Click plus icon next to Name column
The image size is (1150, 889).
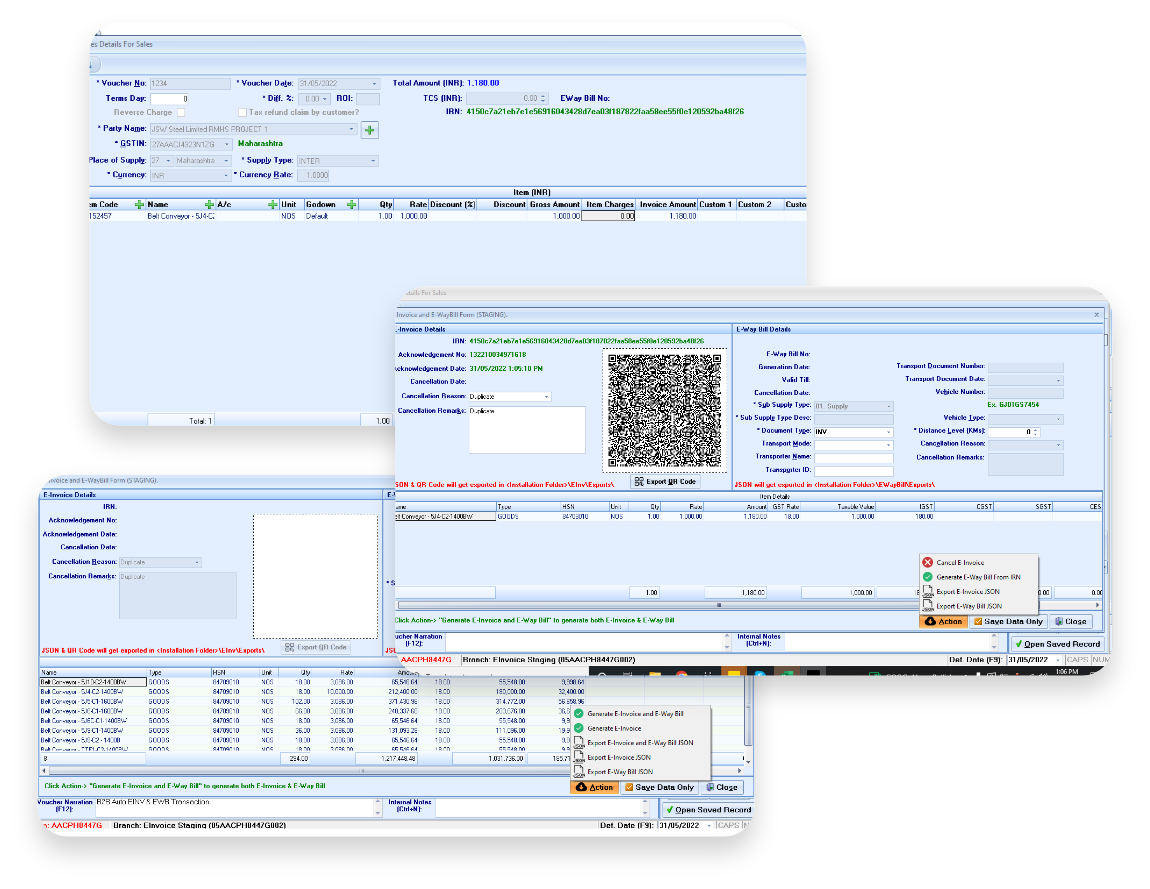coord(209,205)
